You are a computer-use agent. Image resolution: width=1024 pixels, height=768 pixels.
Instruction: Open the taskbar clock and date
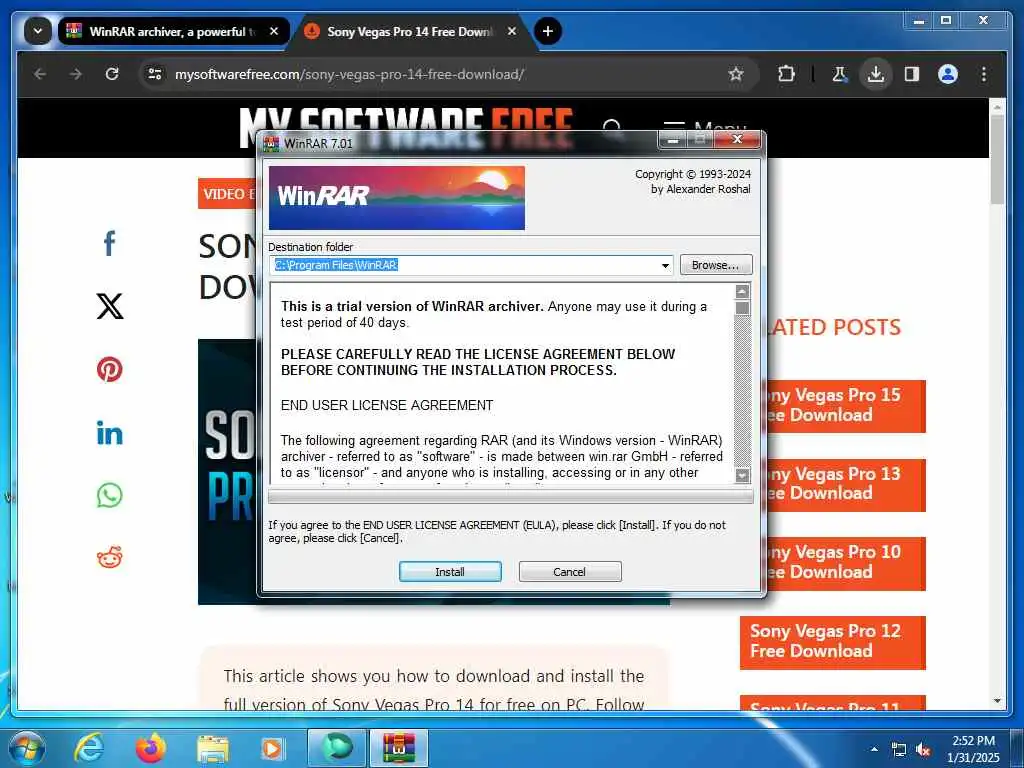[973, 749]
